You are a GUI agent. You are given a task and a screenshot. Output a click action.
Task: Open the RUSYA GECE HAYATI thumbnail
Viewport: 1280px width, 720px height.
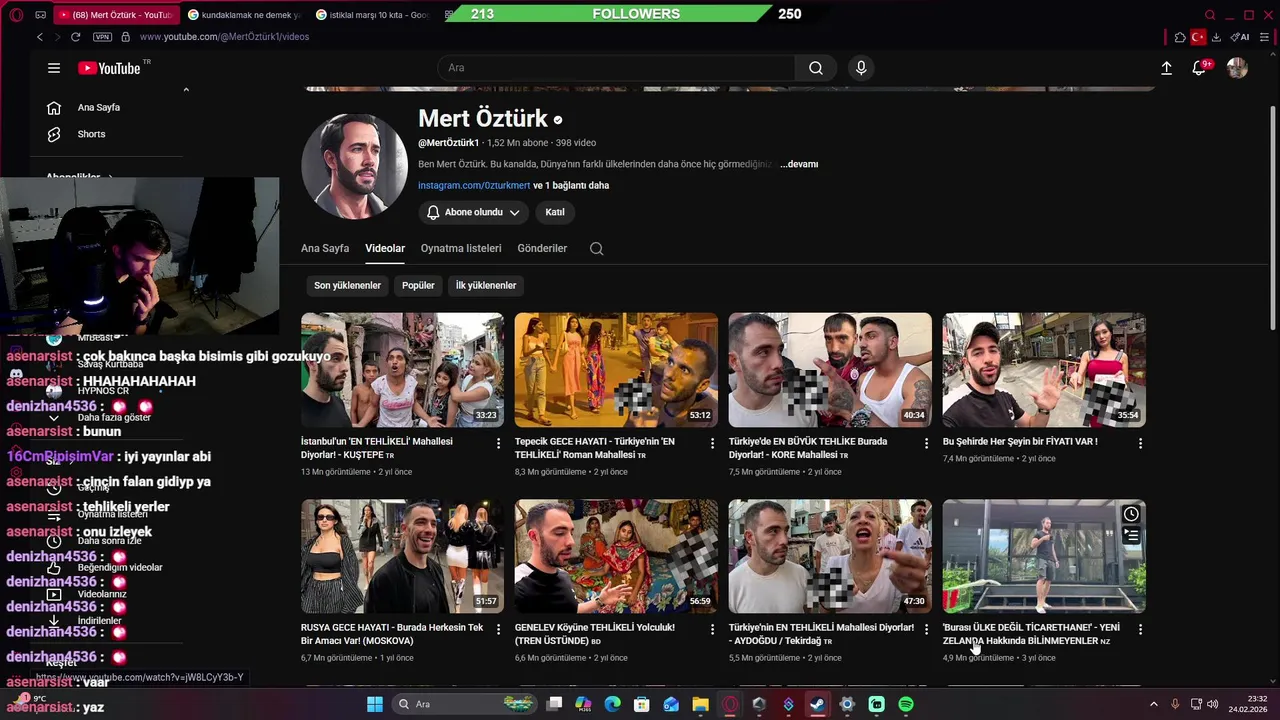coord(402,556)
